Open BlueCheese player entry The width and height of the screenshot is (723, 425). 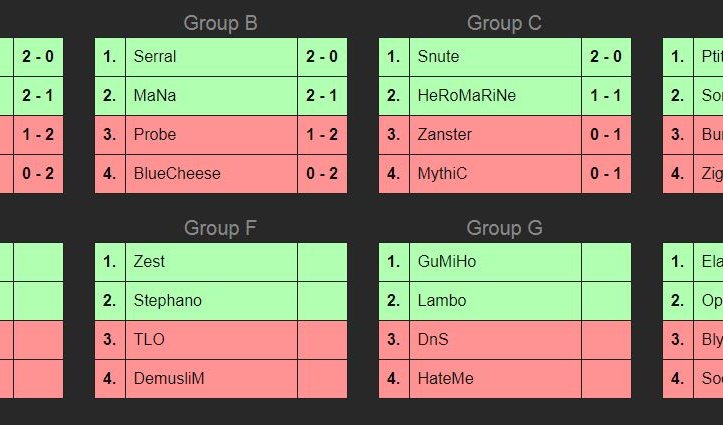tap(177, 174)
